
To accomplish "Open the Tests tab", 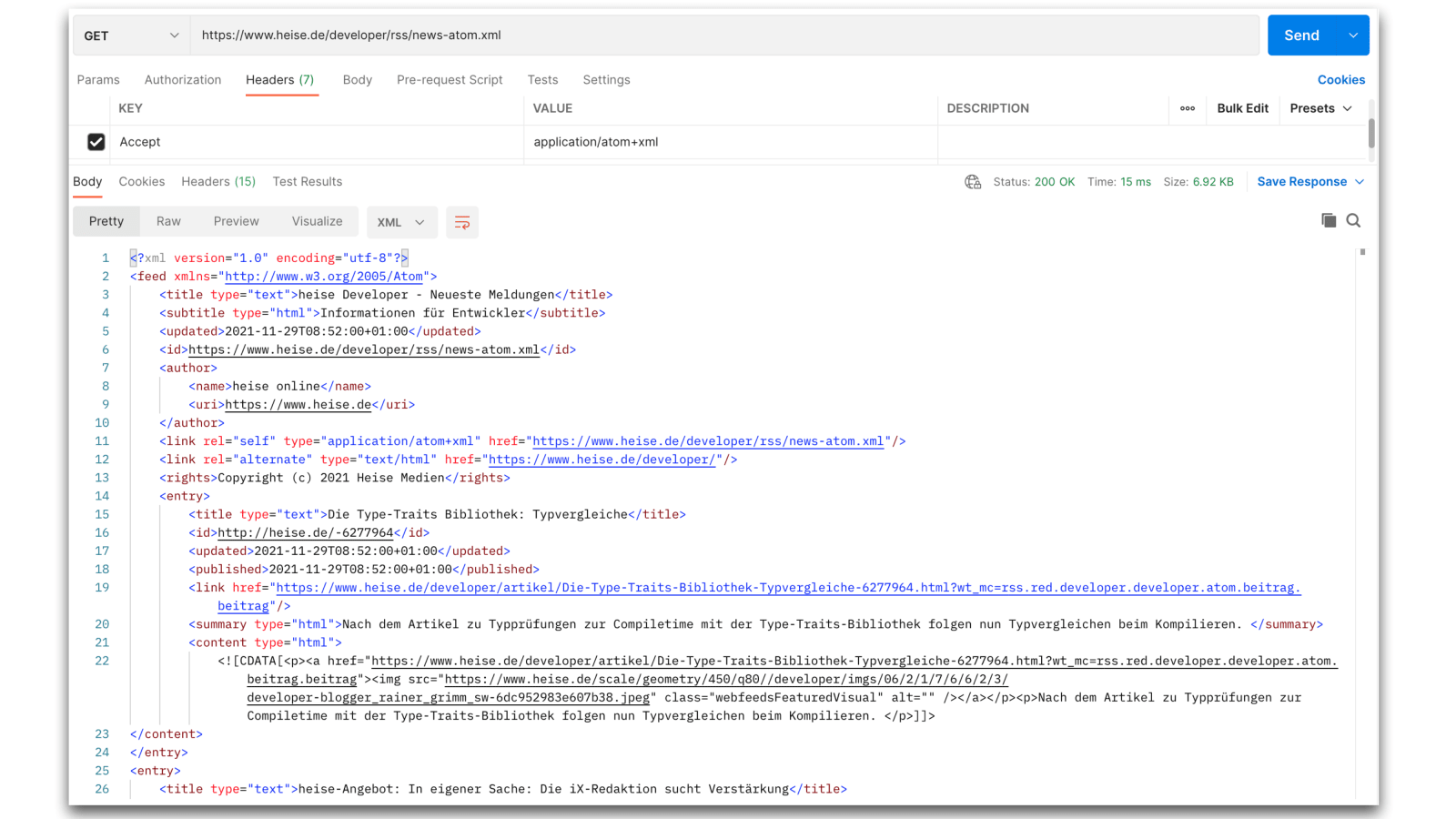I will [x=542, y=80].
